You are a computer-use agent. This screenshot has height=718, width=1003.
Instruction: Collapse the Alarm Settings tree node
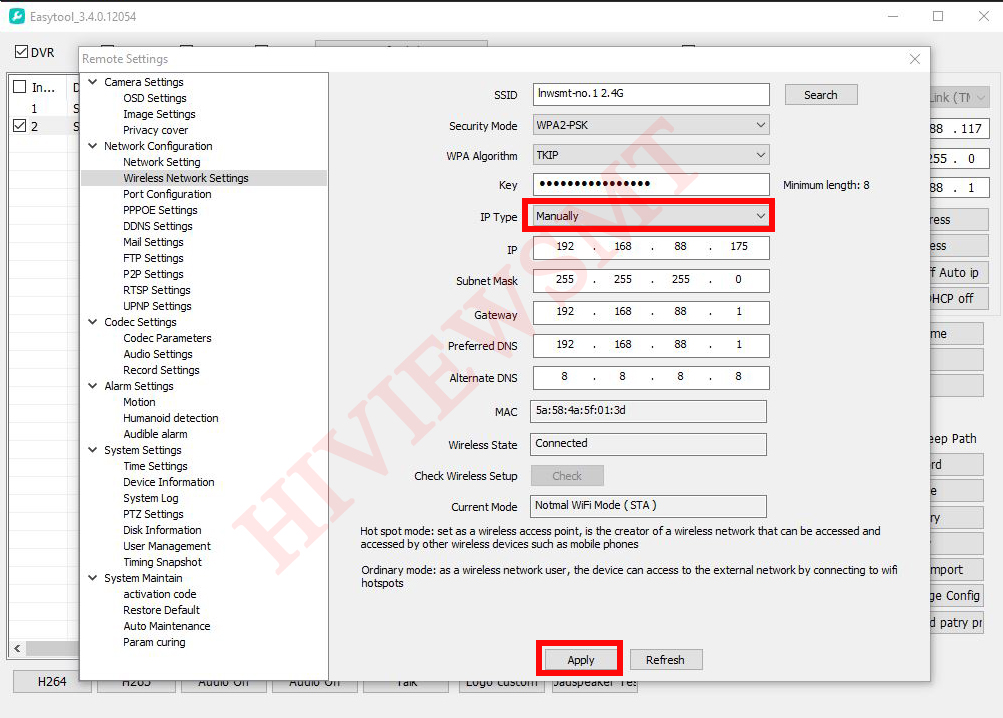[x=93, y=386]
